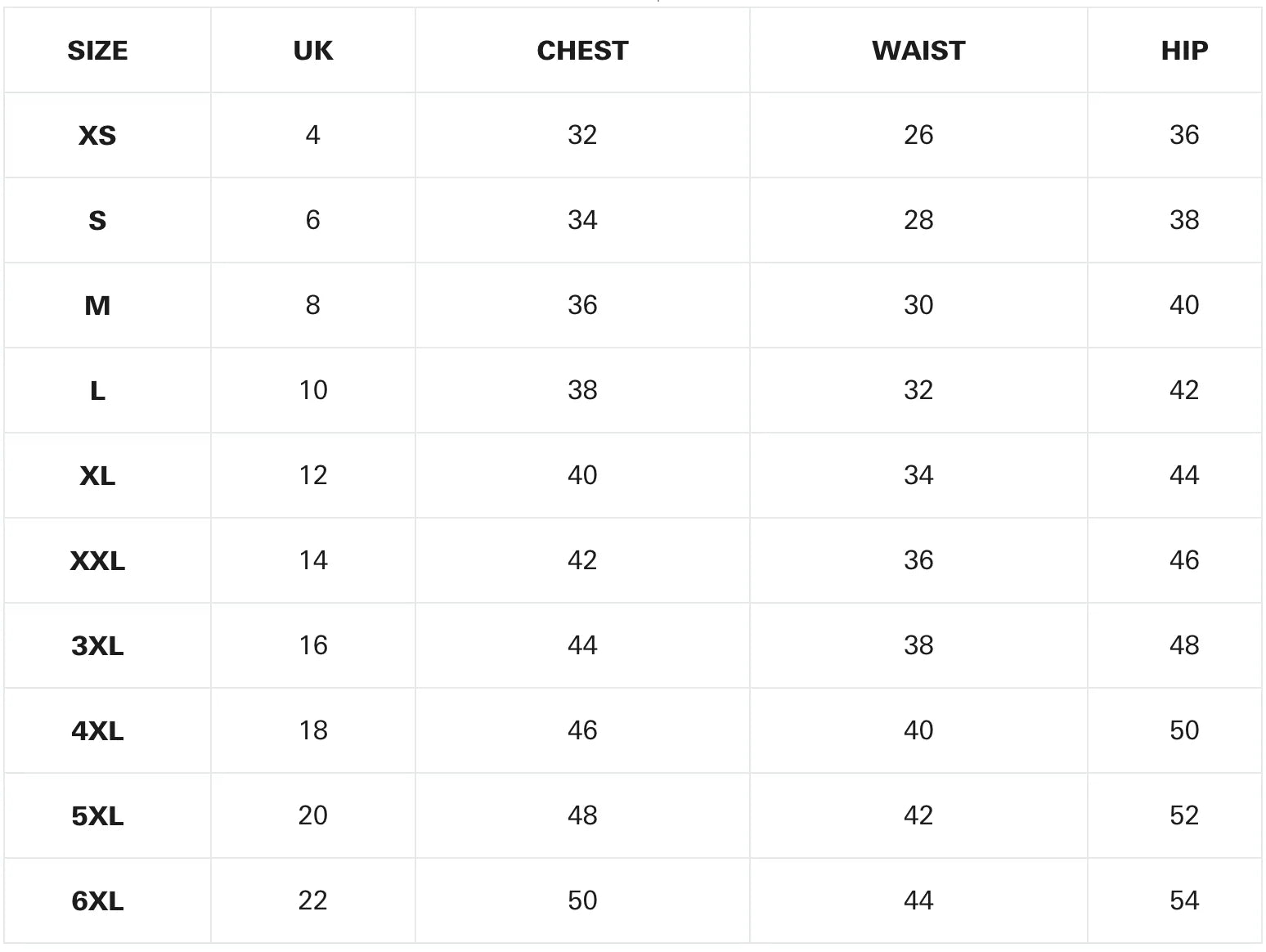The width and height of the screenshot is (1266, 952).
Task: Click the UK column header
Action: 312,51
